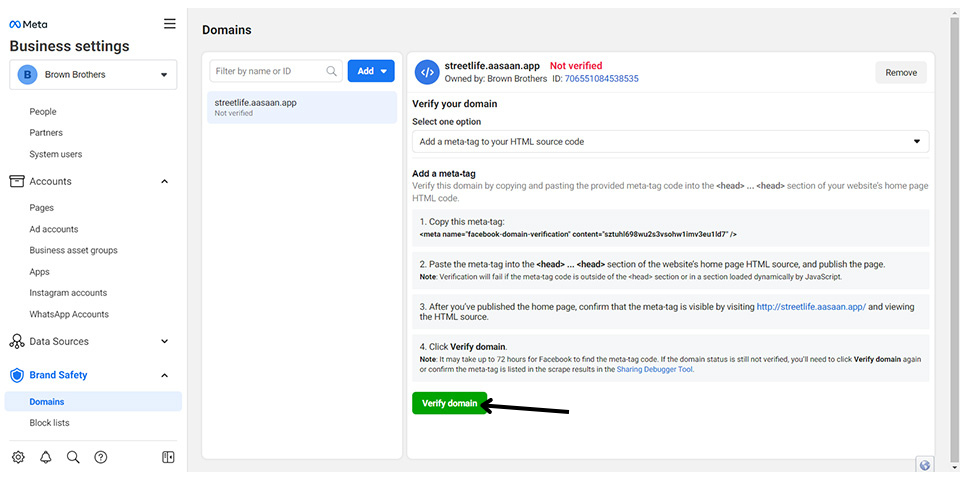Open Apps under Accounts
Viewport: 960px width, 480px height.
pyautogui.click(x=39, y=272)
